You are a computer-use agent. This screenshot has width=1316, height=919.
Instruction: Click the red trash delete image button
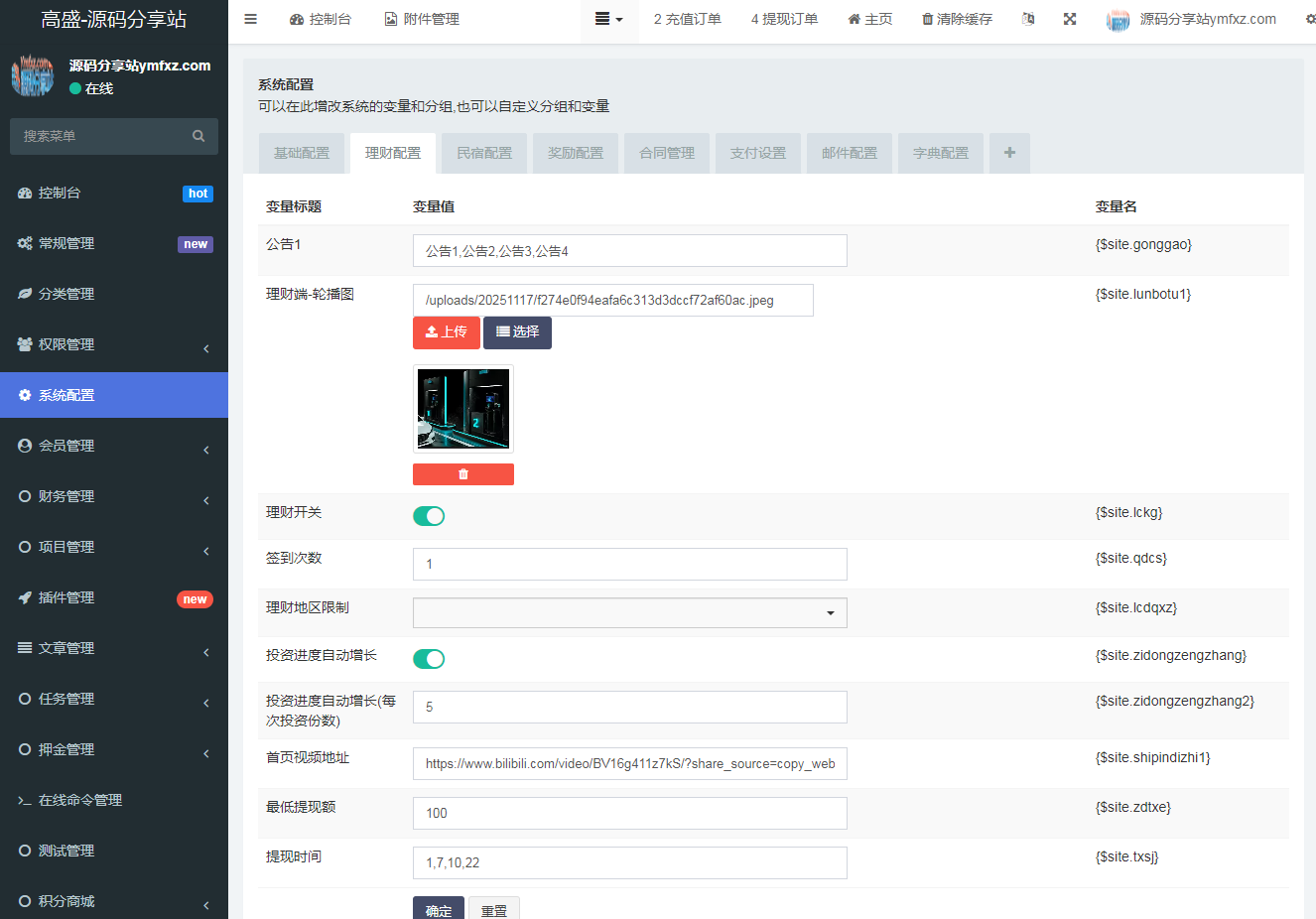tap(463, 474)
